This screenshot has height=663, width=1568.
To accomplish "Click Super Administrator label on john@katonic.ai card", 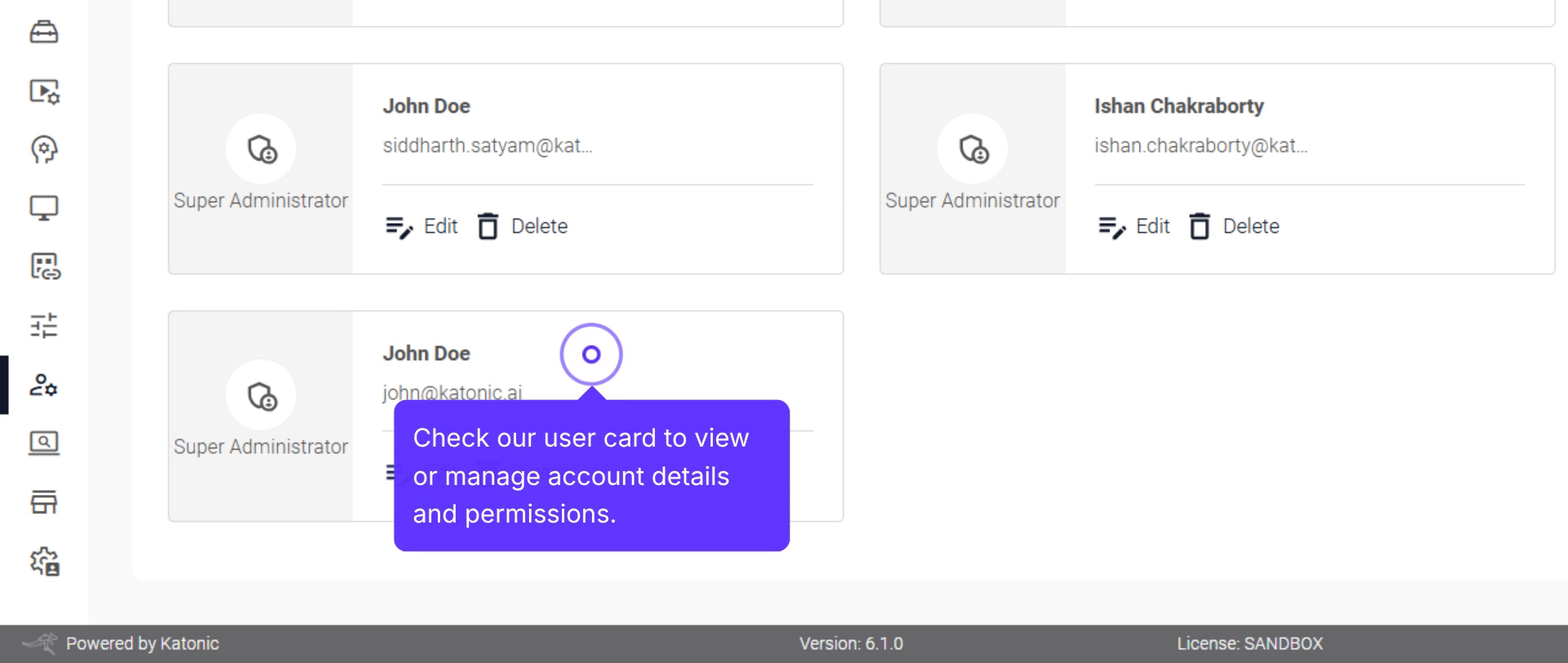I will [261, 447].
